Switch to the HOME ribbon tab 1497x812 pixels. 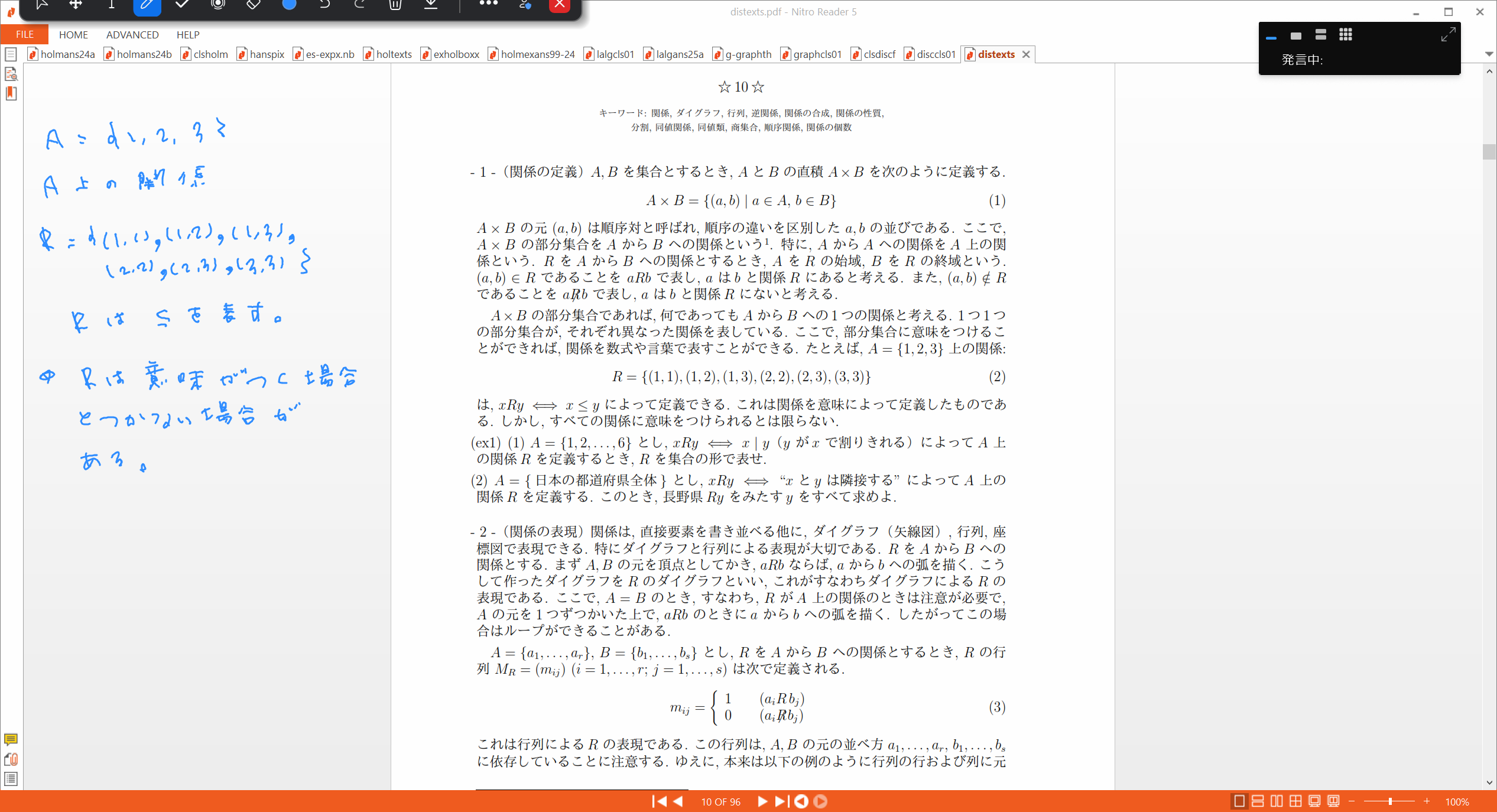coord(73,35)
